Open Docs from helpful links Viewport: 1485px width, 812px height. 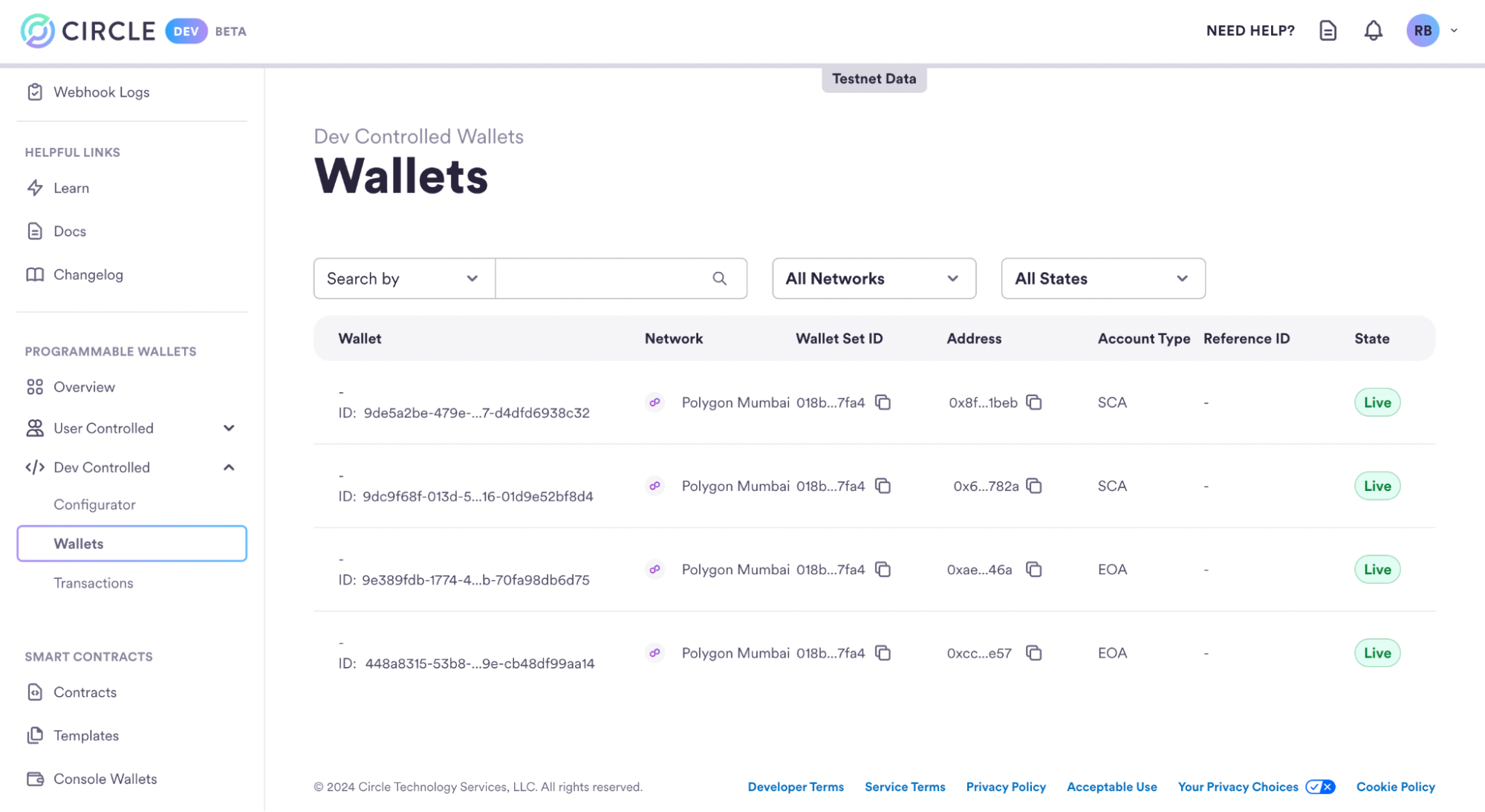[70, 231]
